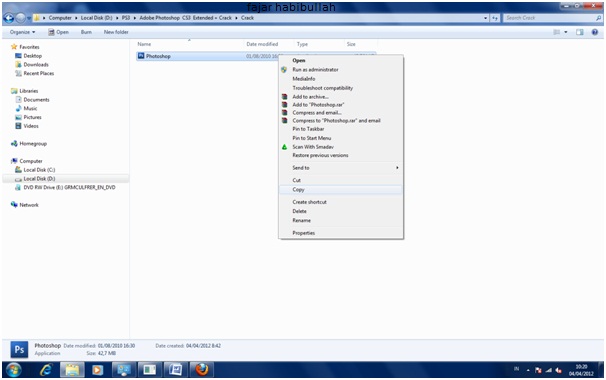Image resolution: width=606 pixels, height=380 pixels.
Task: Click the taskbar clock showing 10:20
Action: (x=581, y=370)
